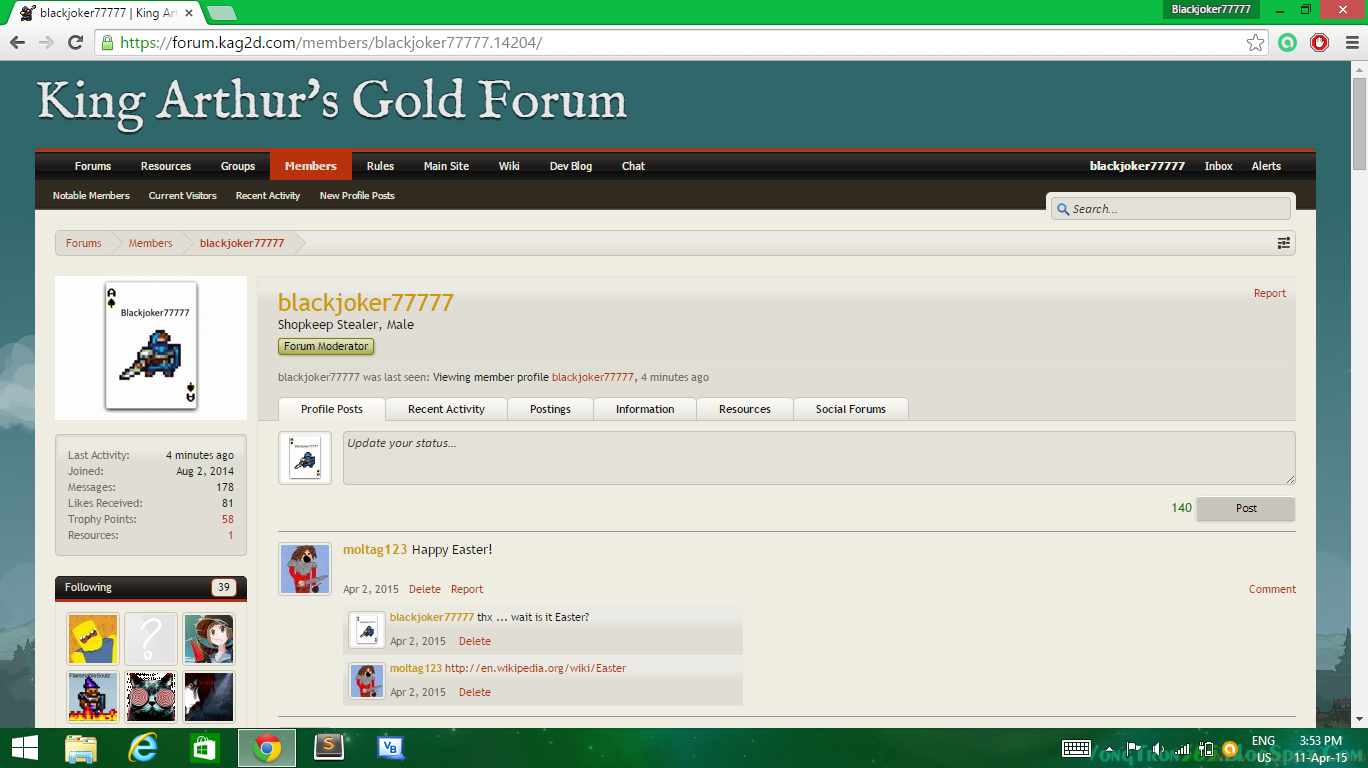This screenshot has width=1368, height=768.
Task: Open the yellow blocky avatar in Following
Action: 94,639
